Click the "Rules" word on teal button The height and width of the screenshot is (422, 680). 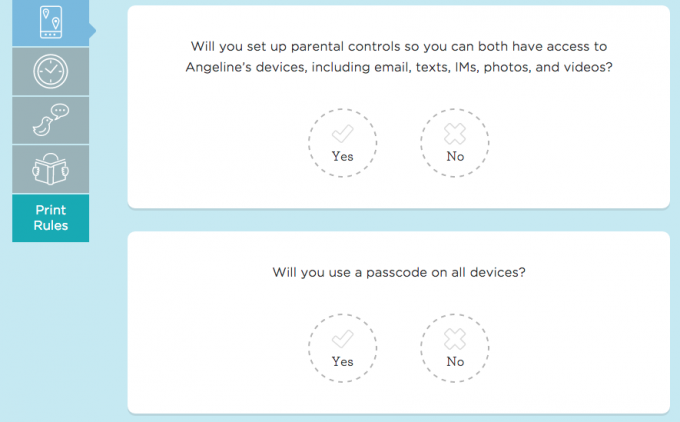pyautogui.click(x=51, y=226)
